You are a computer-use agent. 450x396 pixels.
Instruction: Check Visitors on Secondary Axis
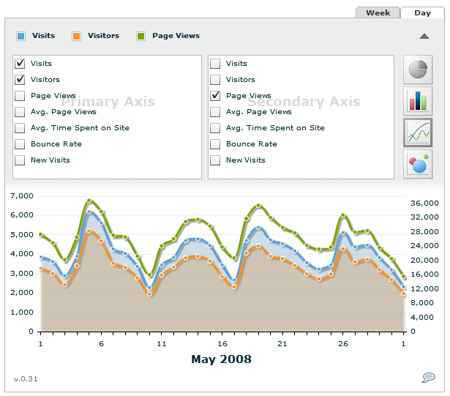pos(215,79)
